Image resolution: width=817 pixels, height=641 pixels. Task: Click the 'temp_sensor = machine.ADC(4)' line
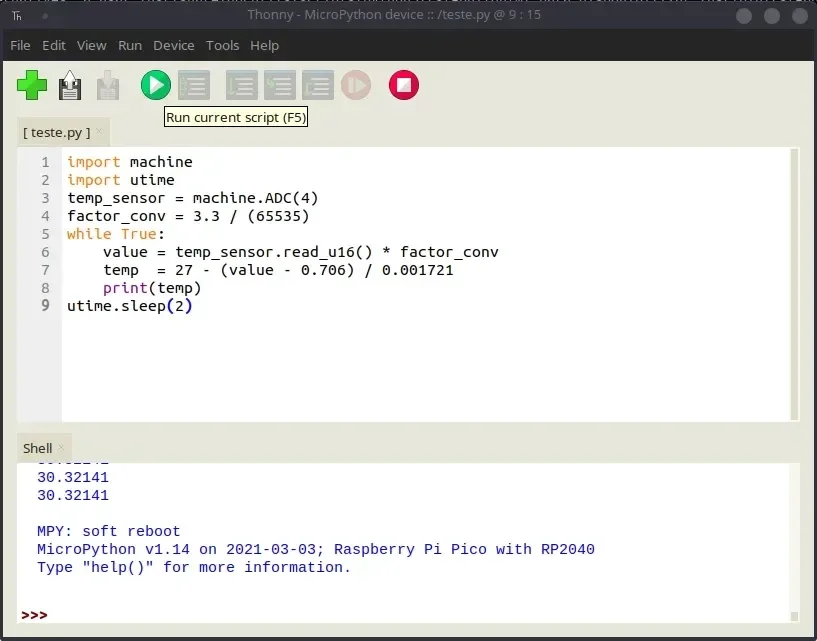(193, 199)
